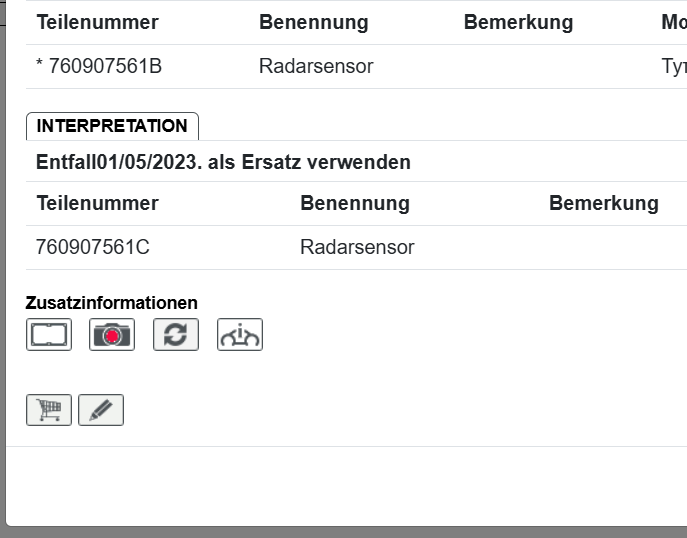Open the vehicle information icon
687x538 pixels.
[240, 335]
